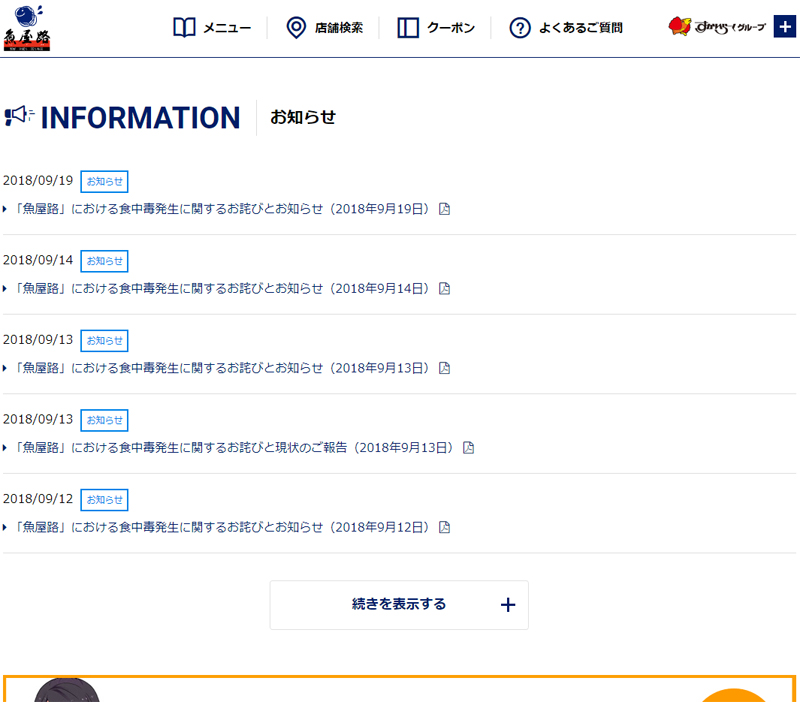Click the megaphone icon beside INFORMATION

pyautogui.click(x=19, y=116)
